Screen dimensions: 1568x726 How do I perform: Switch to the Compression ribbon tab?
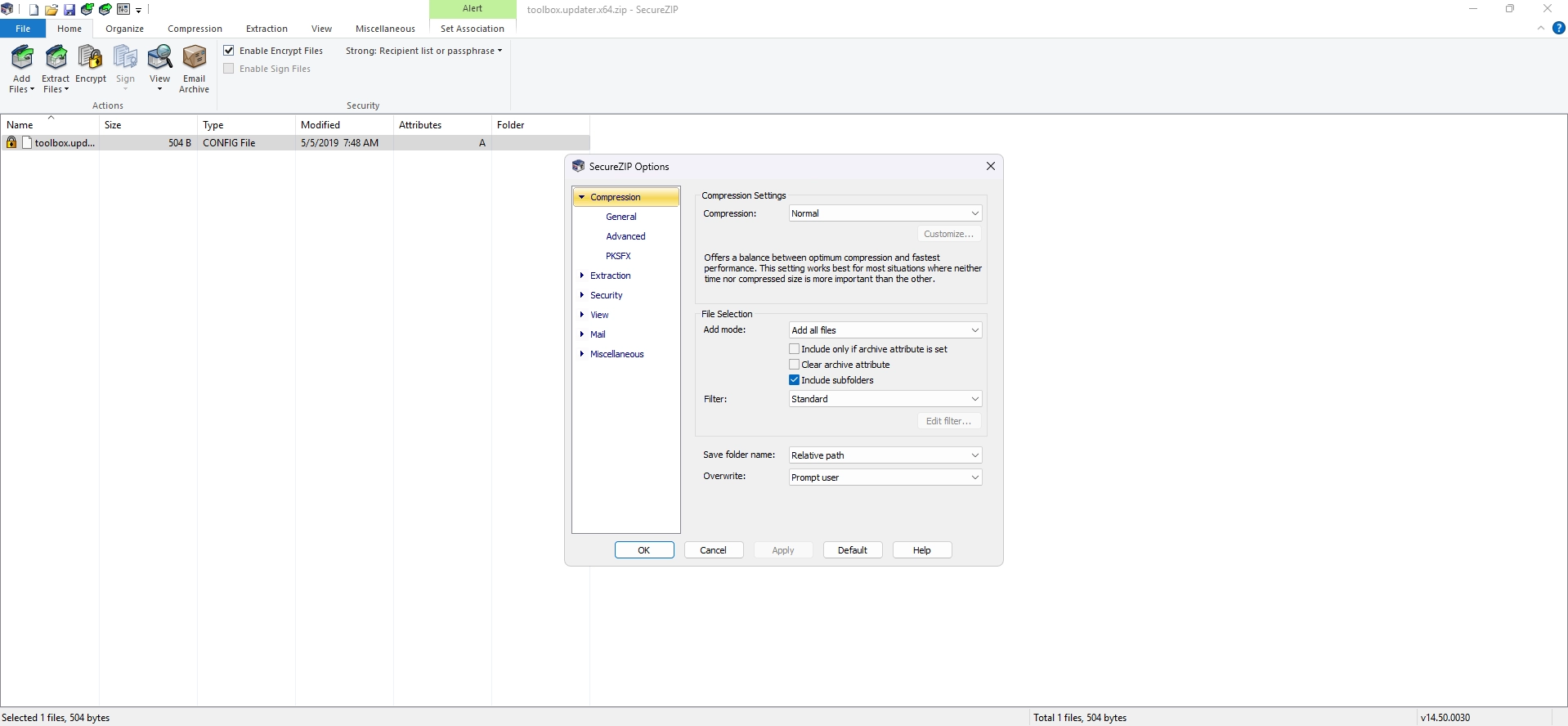(195, 29)
